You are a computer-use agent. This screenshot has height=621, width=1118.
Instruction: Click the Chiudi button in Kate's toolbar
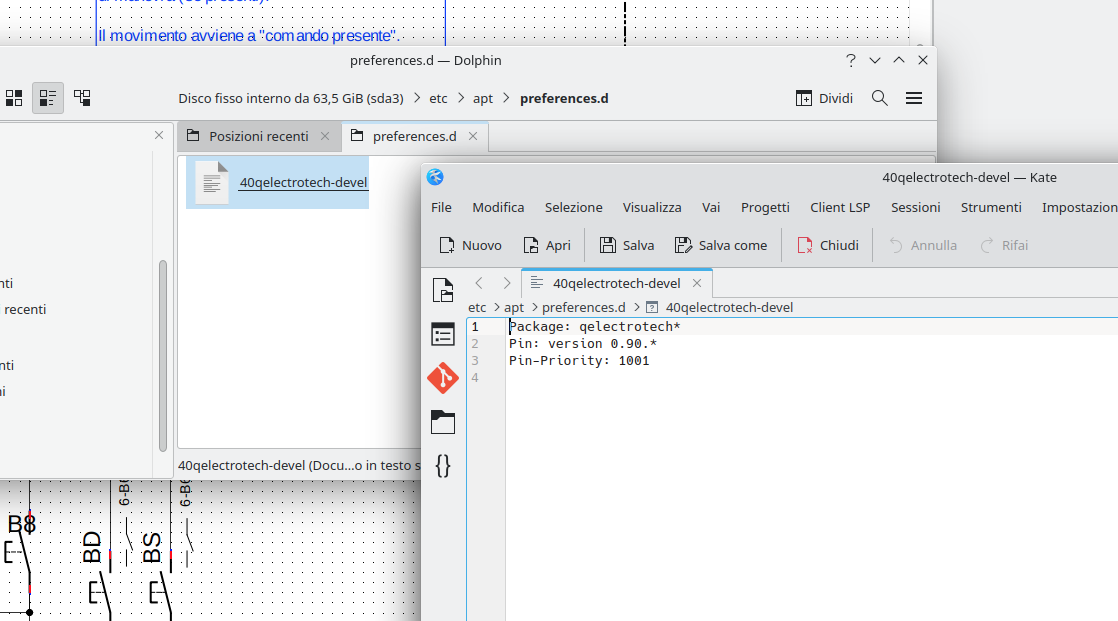point(828,245)
